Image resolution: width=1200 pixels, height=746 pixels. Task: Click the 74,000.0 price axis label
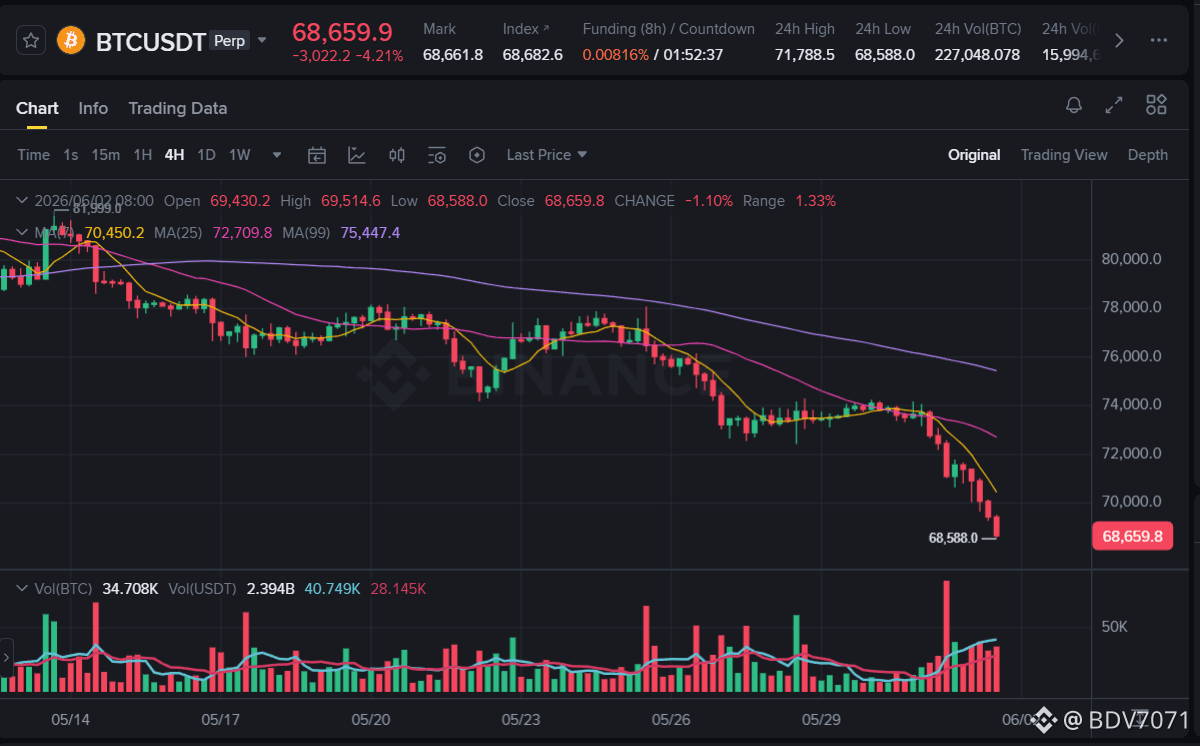pos(1131,404)
